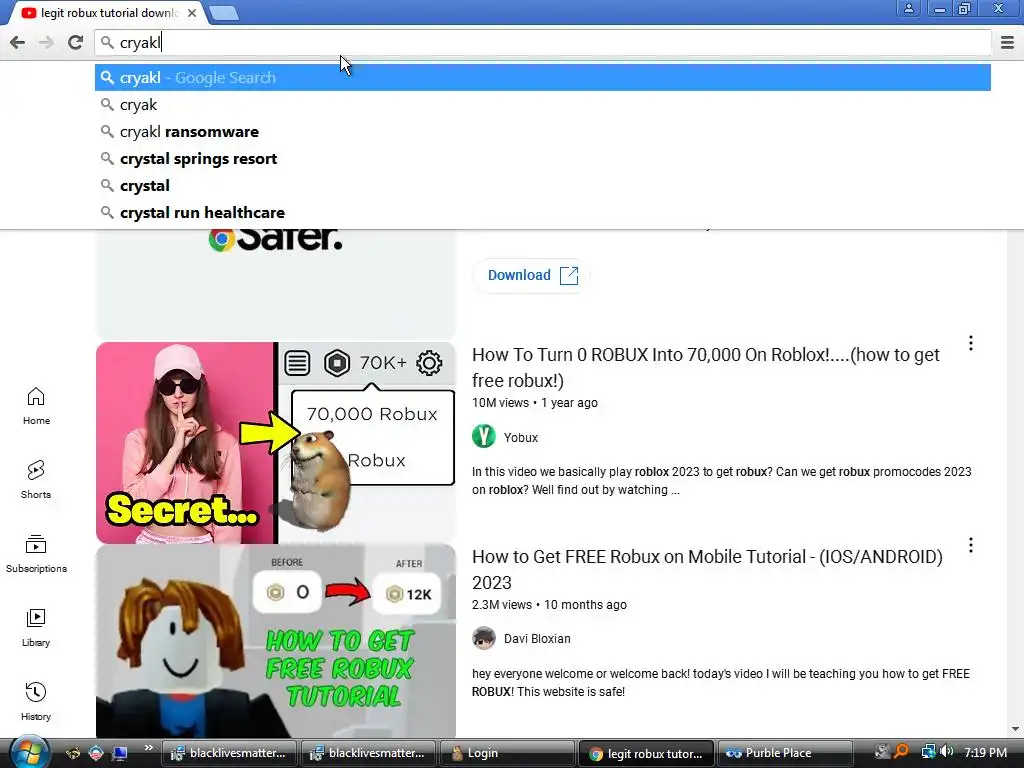Visit the Yobux channel name
Image resolution: width=1024 pixels, height=768 pixels.
(520, 438)
